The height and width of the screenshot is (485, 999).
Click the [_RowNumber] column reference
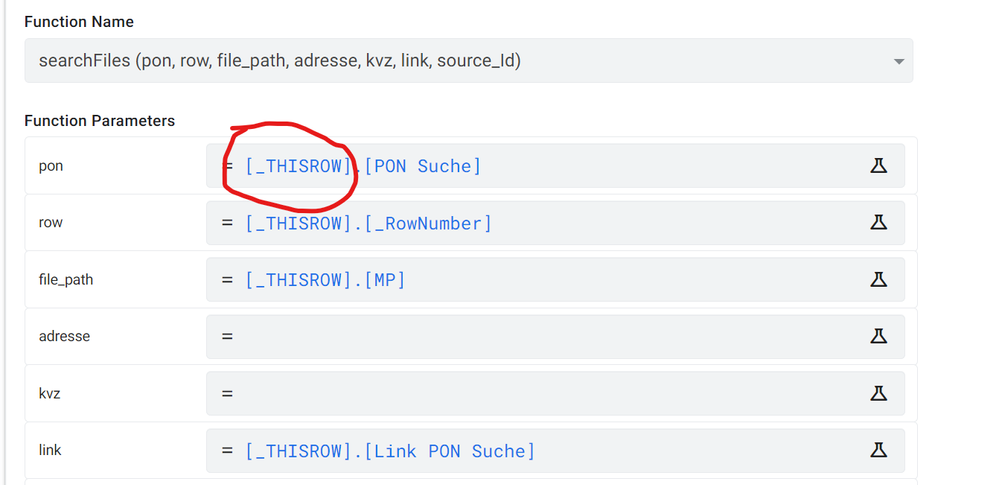coord(428,224)
